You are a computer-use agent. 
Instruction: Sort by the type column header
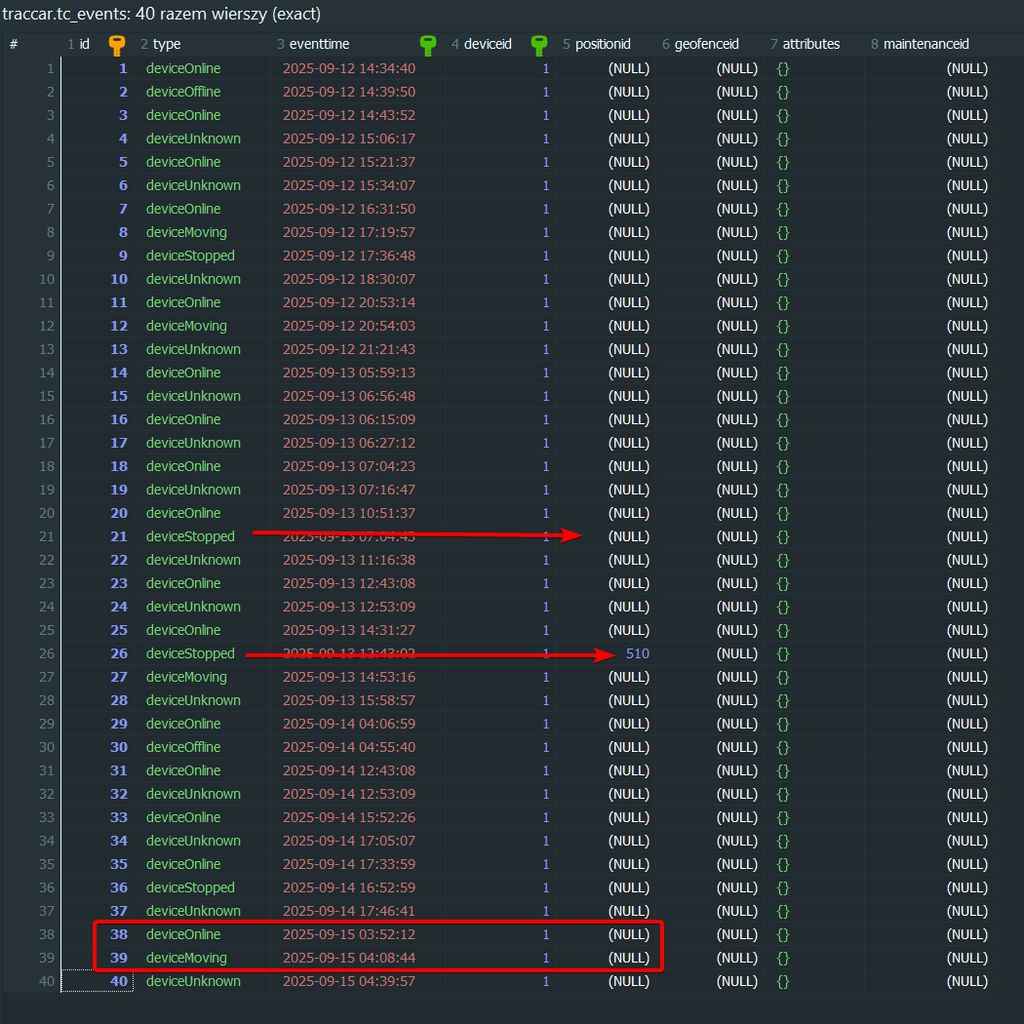pyautogui.click(x=167, y=45)
